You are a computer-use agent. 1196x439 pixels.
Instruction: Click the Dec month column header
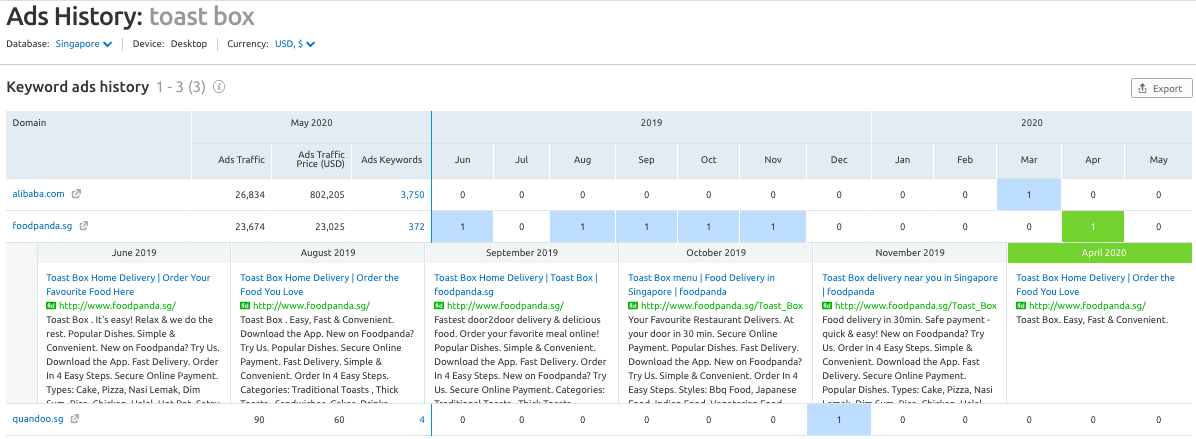click(x=839, y=160)
